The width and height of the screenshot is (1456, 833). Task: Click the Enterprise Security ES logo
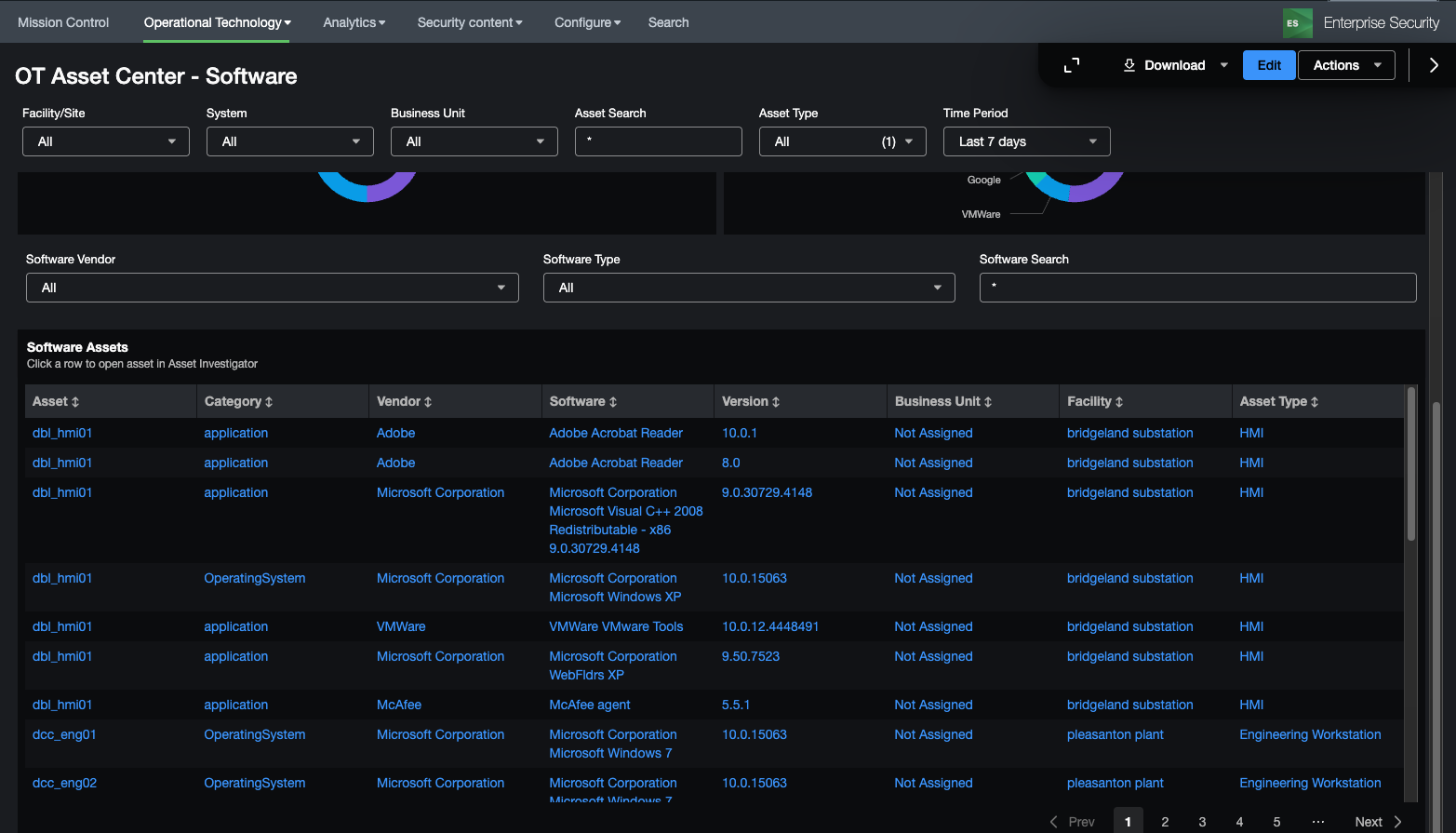[1297, 22]
